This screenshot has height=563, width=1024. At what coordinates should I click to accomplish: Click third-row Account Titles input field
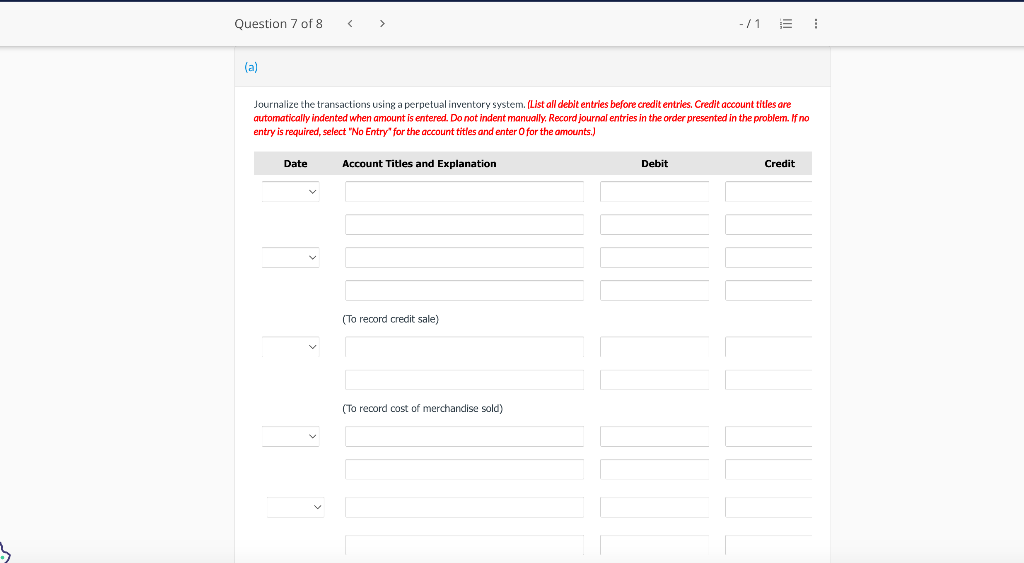464,257
